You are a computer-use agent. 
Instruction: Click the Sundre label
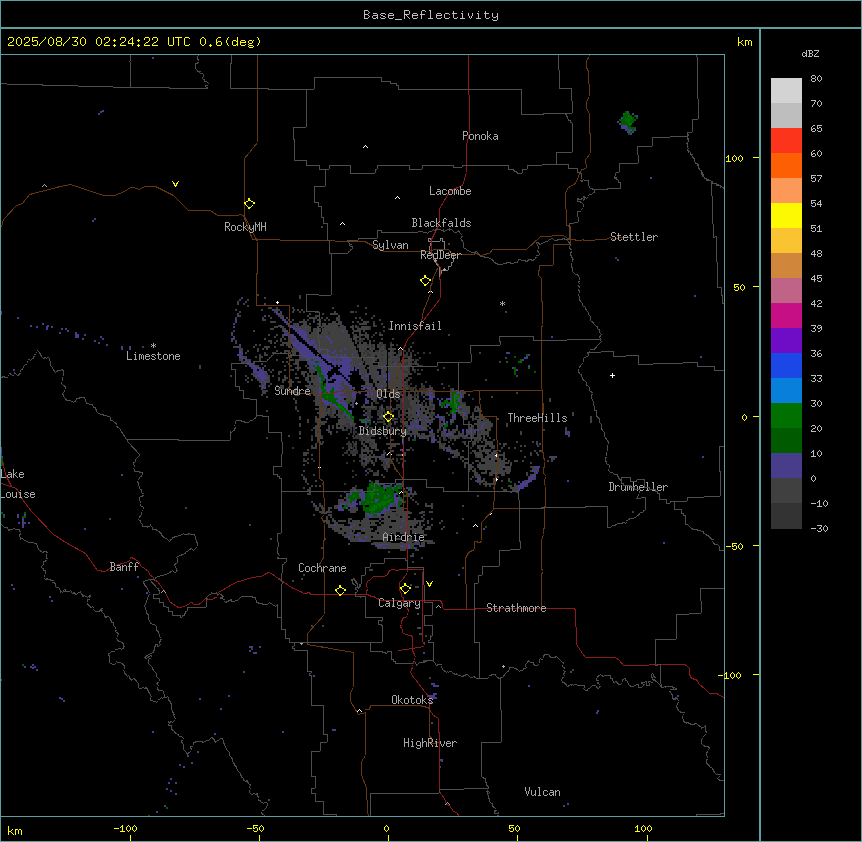[x=292, y=391]
